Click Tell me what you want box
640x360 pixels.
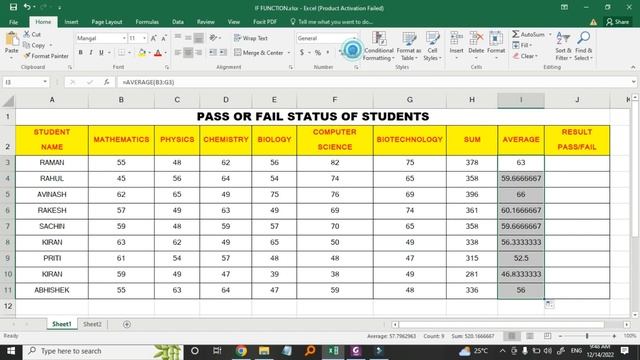tap(331, 22)
